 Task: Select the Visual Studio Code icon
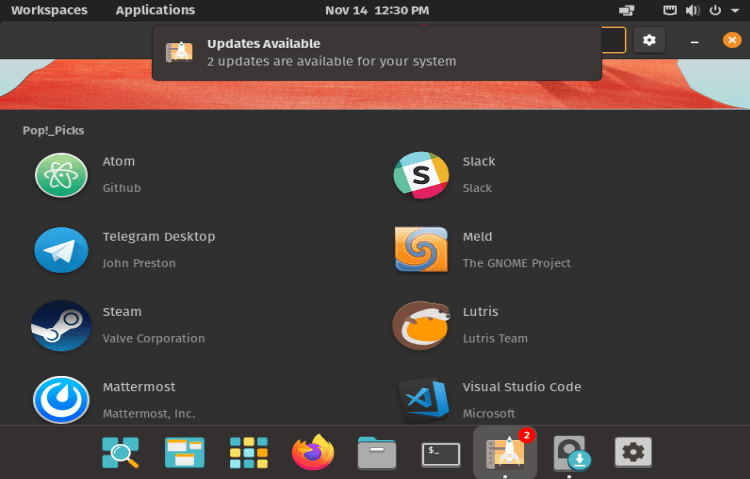(425, 400)
